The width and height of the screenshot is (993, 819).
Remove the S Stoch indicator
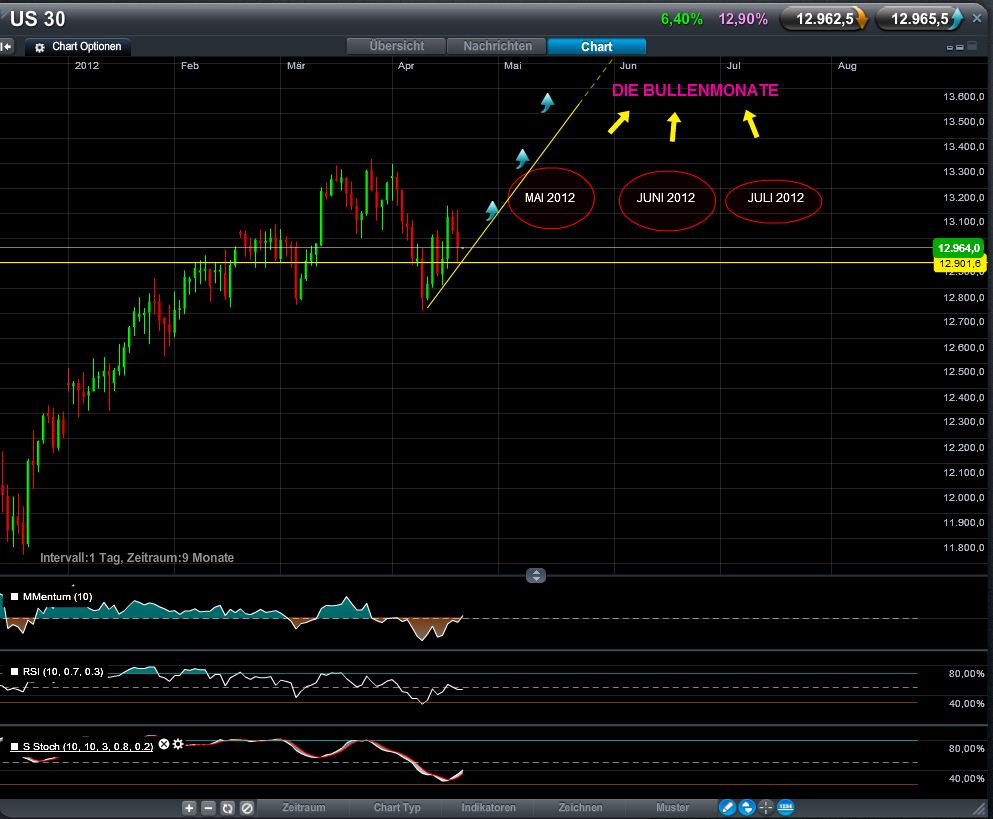pos(164,744)
